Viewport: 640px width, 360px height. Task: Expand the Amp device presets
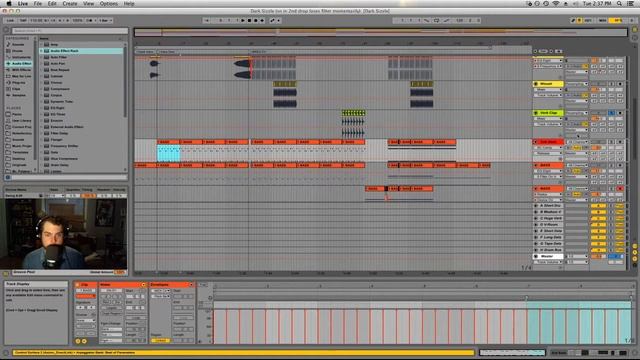tap(41, 44)
